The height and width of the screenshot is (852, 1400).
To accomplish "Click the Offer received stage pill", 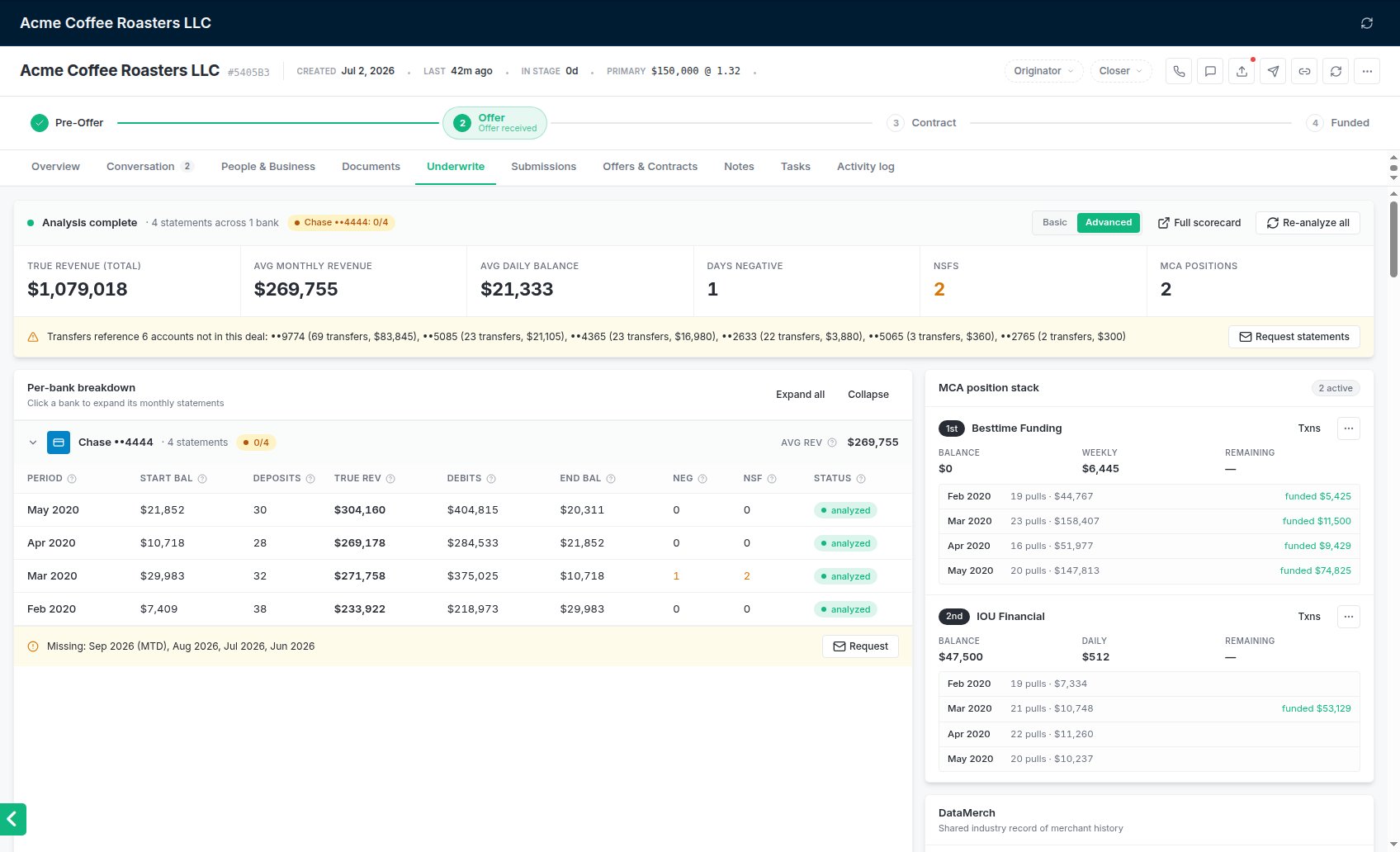I will 494,123.
